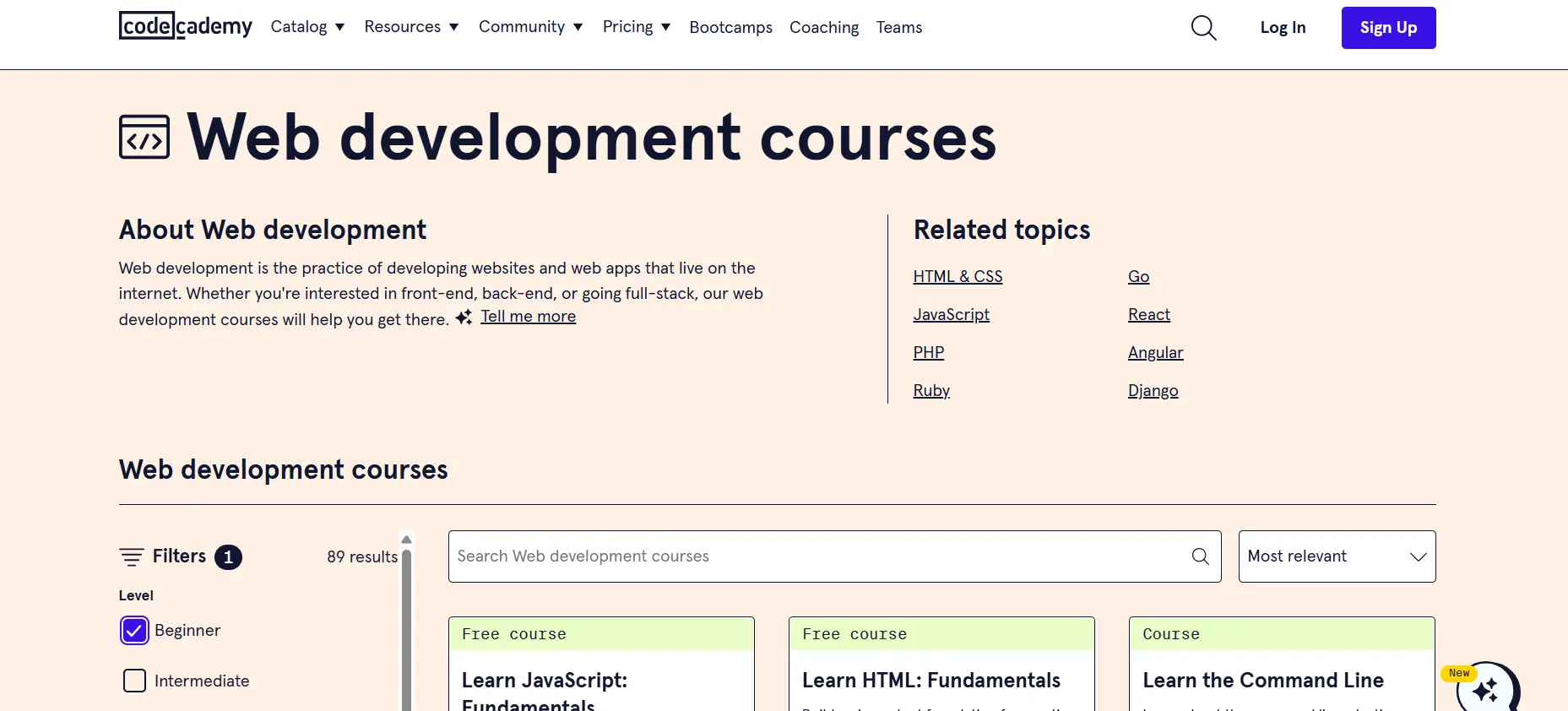Screen dimensions: 1568x711
Task: Click the magnifier icon in course search box
Action: (x=1200, y=556)
